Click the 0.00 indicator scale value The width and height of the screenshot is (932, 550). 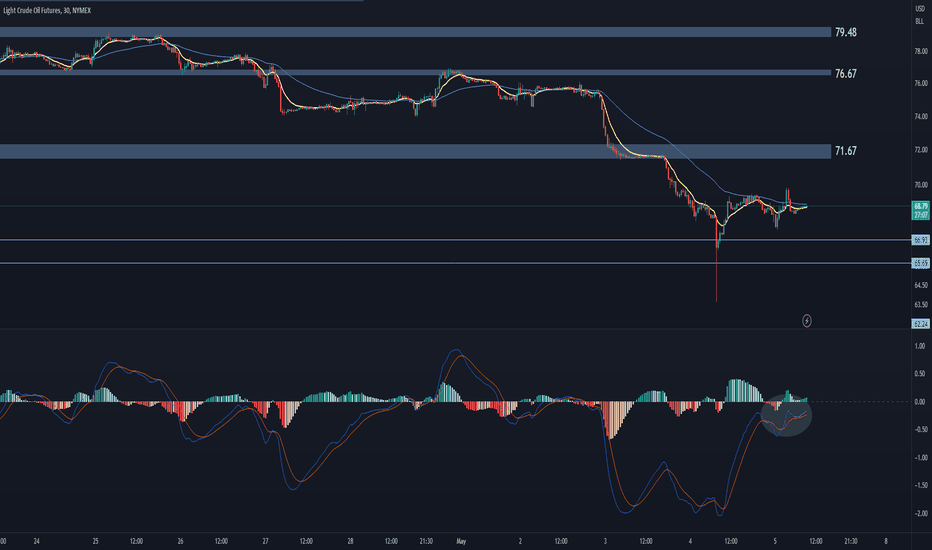pos(920,402)
